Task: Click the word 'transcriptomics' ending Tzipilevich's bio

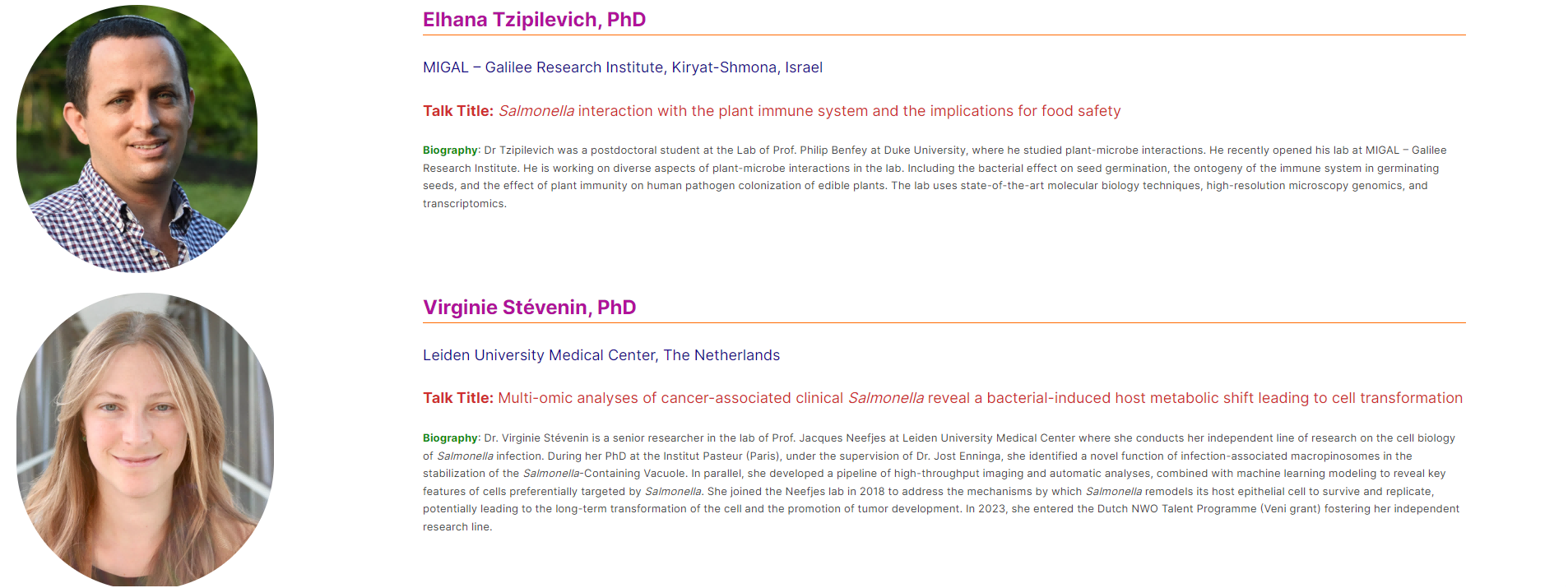Action: 463,204
